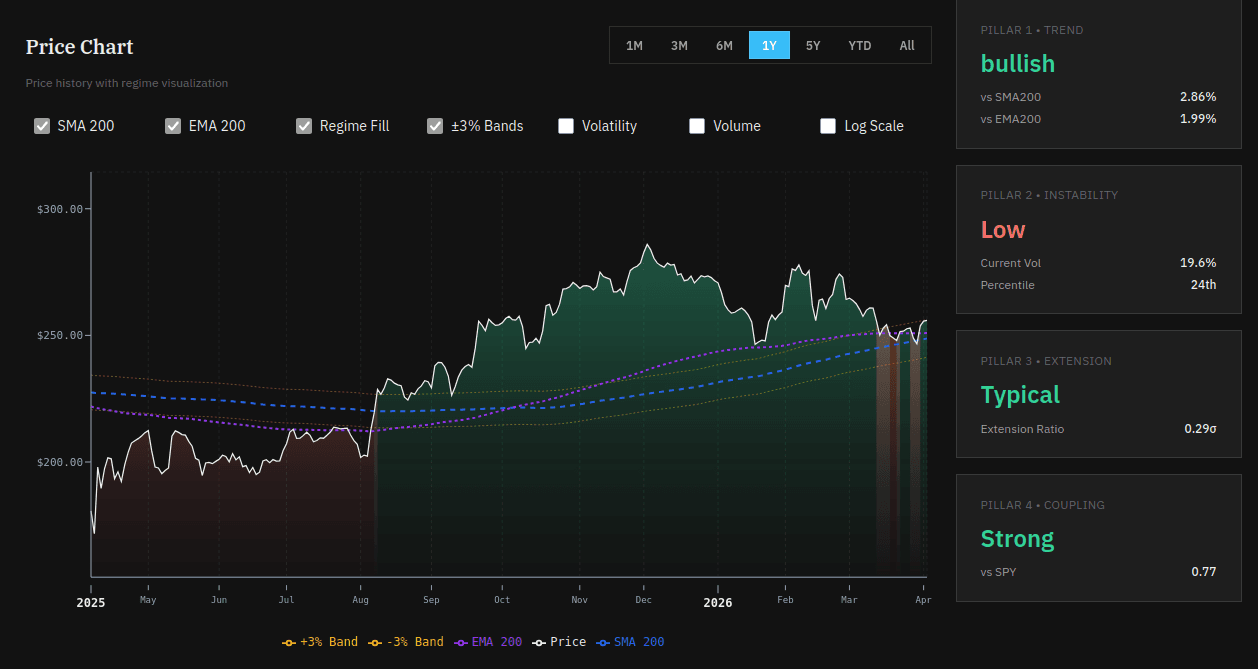The height and width of the screenshot is (669, 1258).
Task: Click the Strong coupling indicator in Pillar 4
Action: [1017, 538]
